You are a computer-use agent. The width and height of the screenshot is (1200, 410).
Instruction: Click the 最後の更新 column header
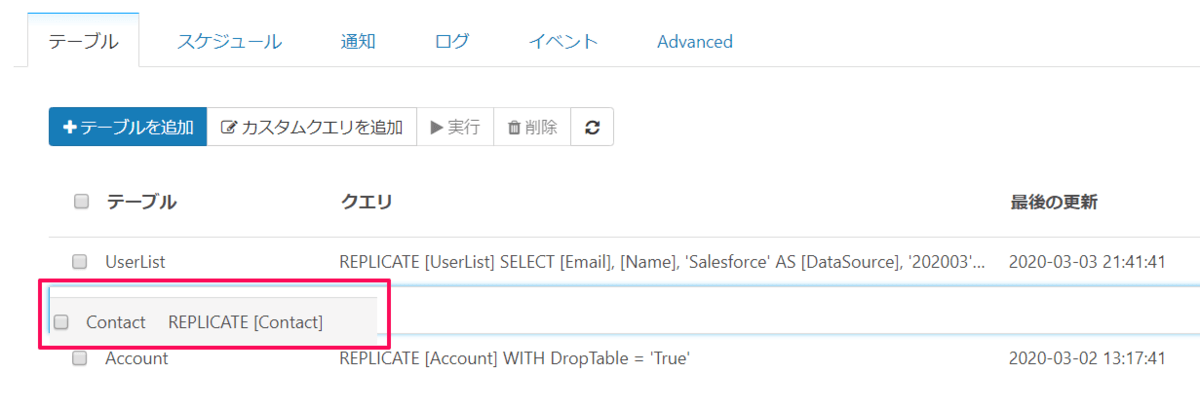[x=1054, y=202]
